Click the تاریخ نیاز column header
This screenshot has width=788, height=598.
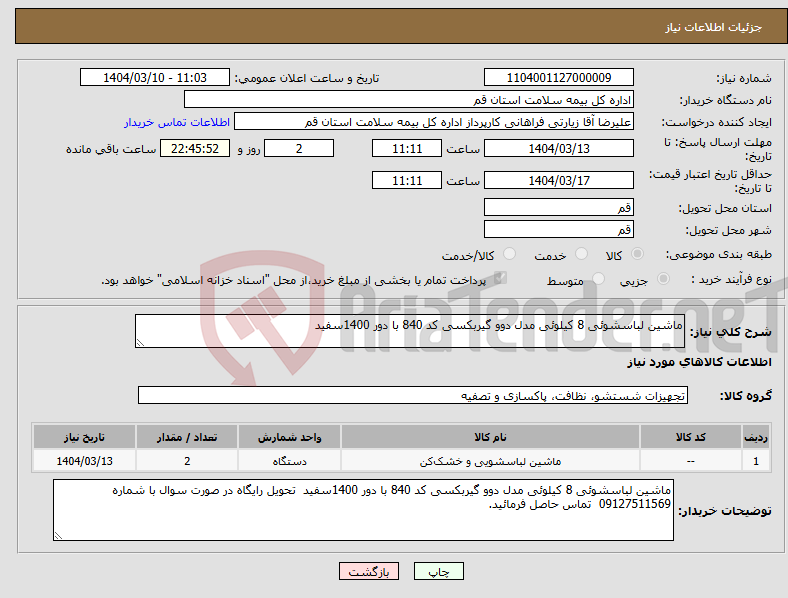pos(84,437)
